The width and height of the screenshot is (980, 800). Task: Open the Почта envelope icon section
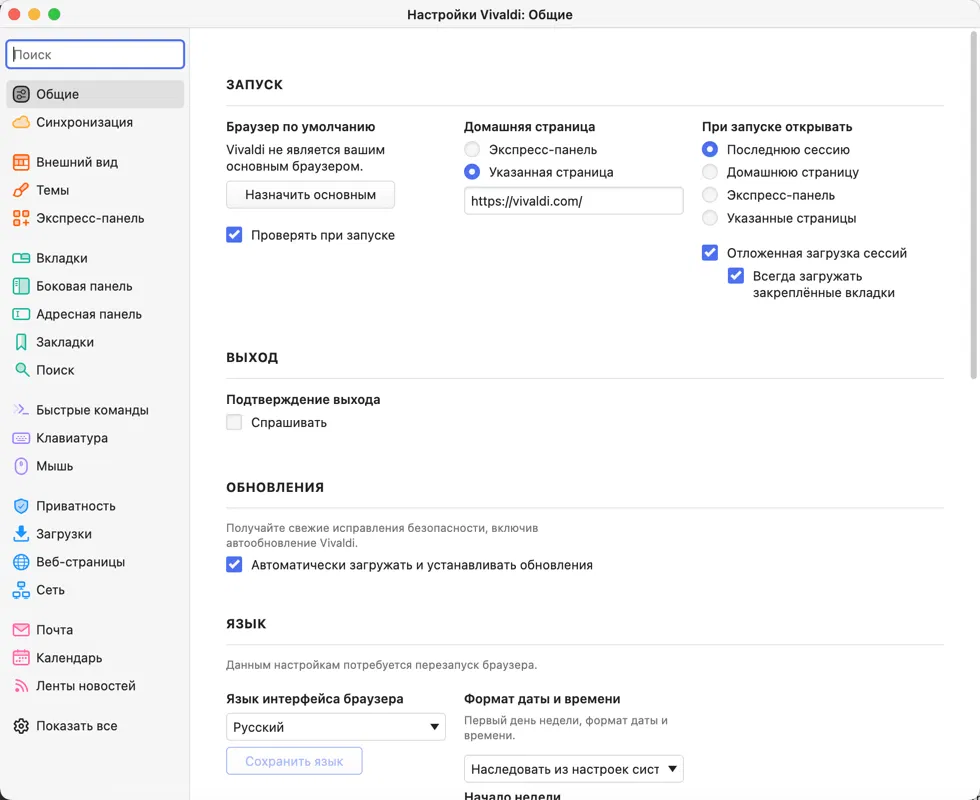tap(21, 630)
